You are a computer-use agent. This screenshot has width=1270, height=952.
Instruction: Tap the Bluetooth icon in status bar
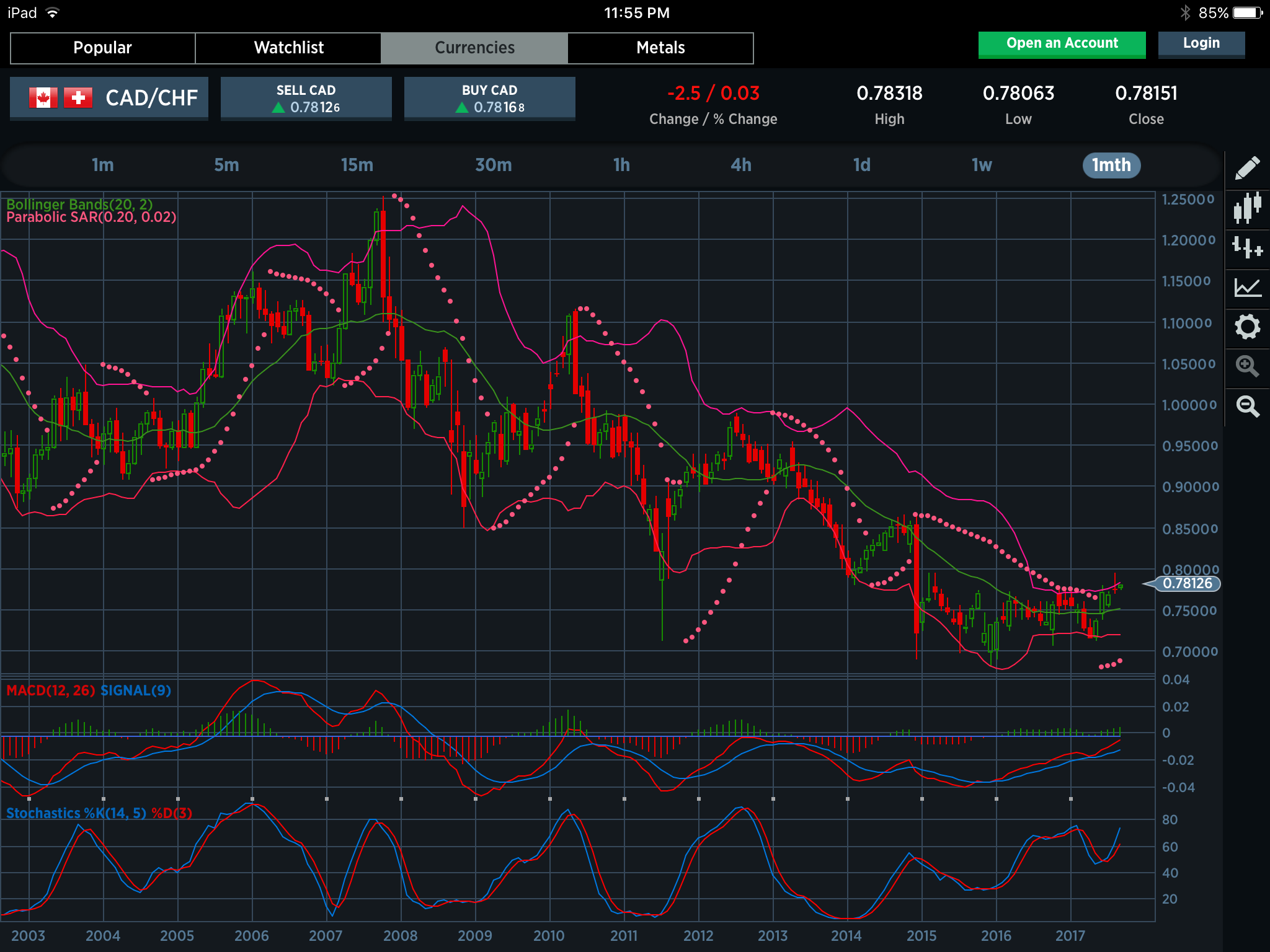coord(1185,13)
